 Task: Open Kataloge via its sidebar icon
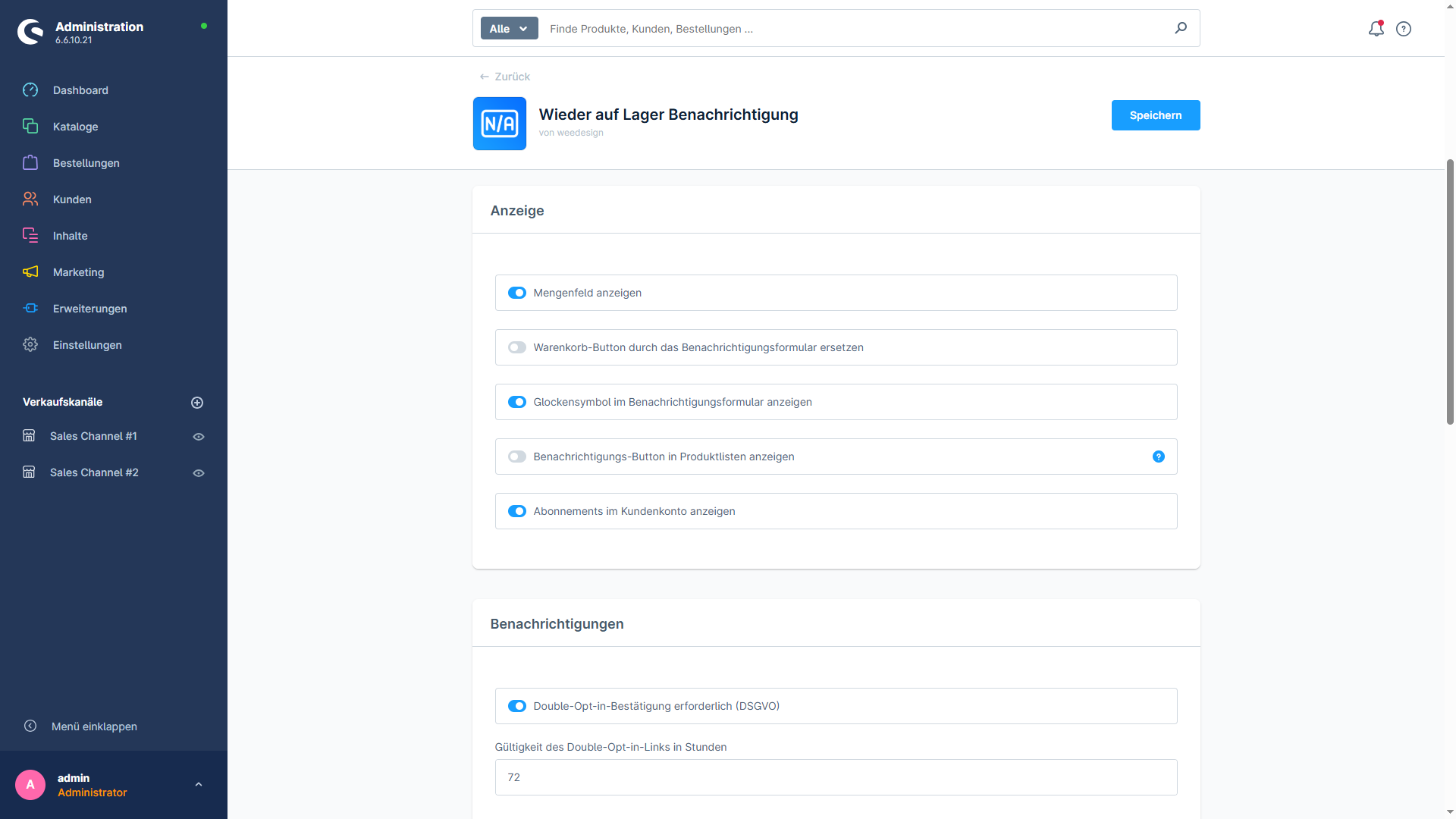[x=30, y=127]
